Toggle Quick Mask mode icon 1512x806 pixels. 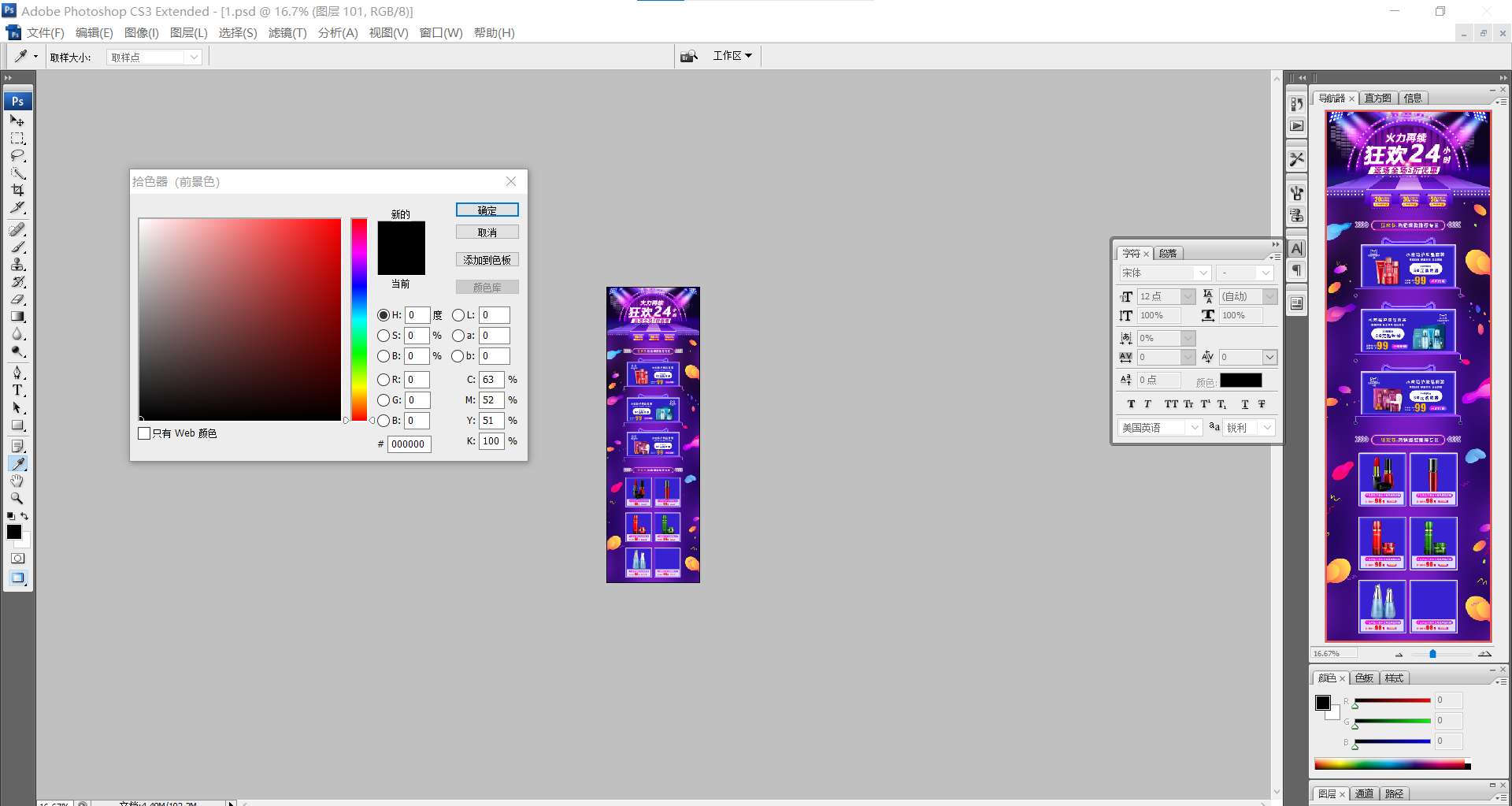pyautogui.click(x=17, y=558)
